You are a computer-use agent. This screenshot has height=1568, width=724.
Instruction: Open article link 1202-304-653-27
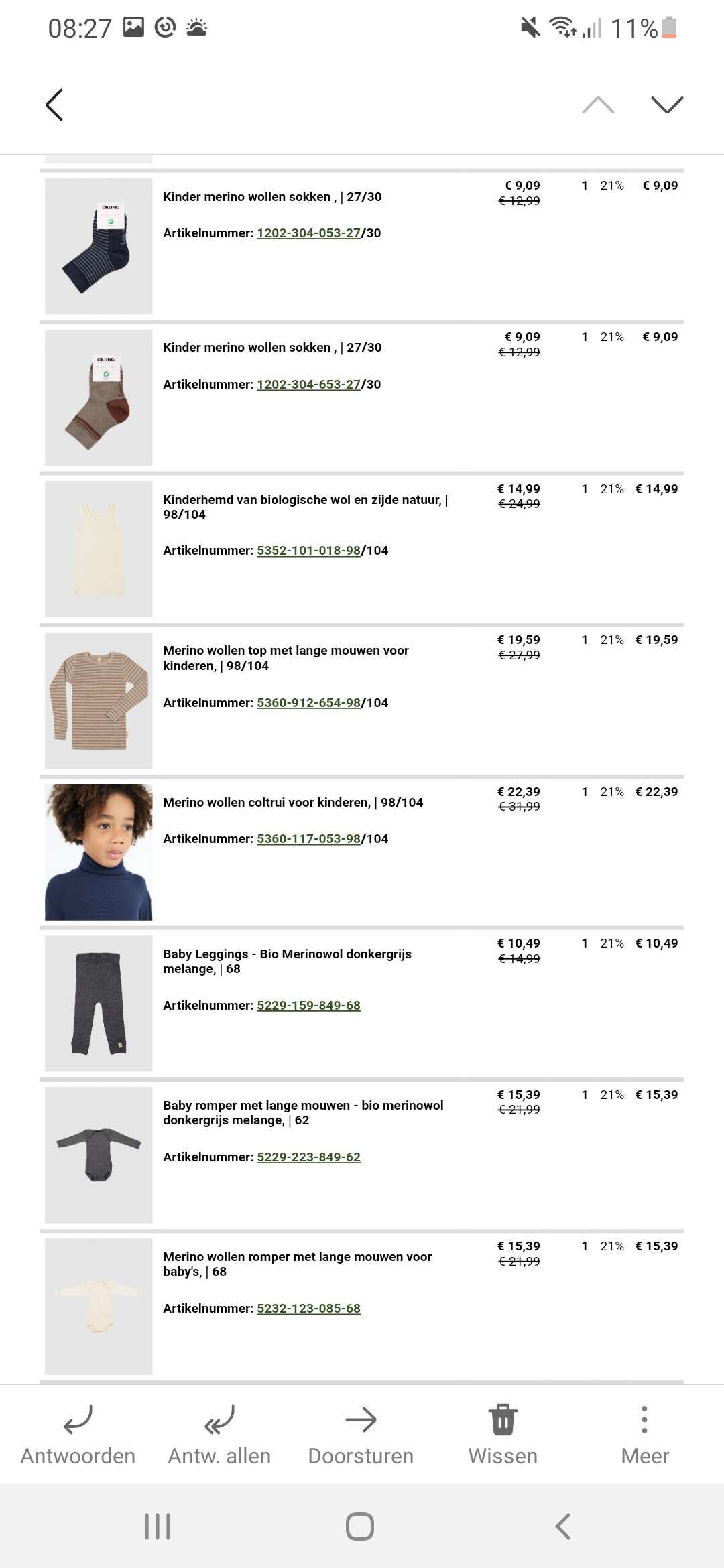(x=308, y=385)
